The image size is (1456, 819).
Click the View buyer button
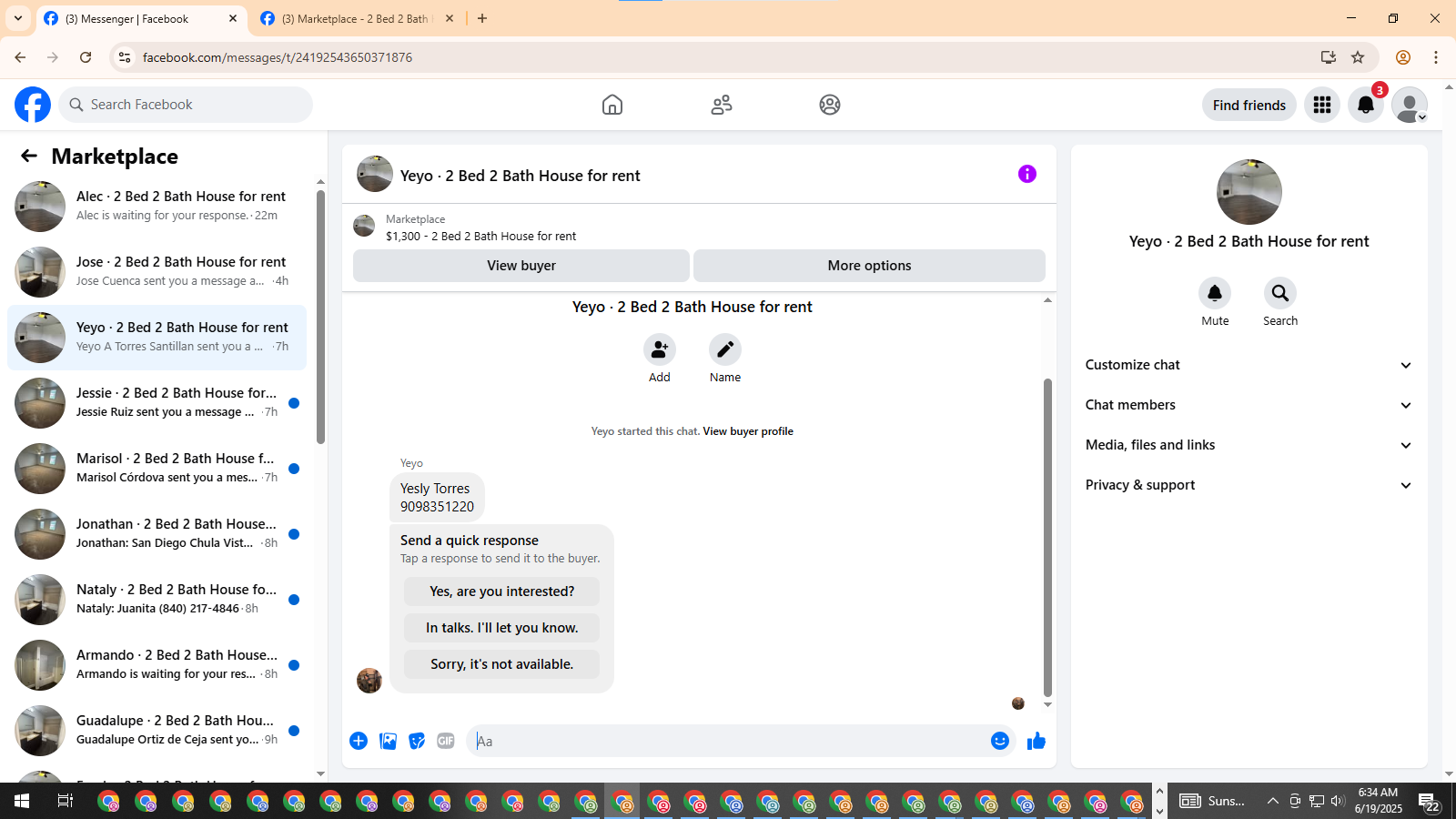tap(521, 266)
